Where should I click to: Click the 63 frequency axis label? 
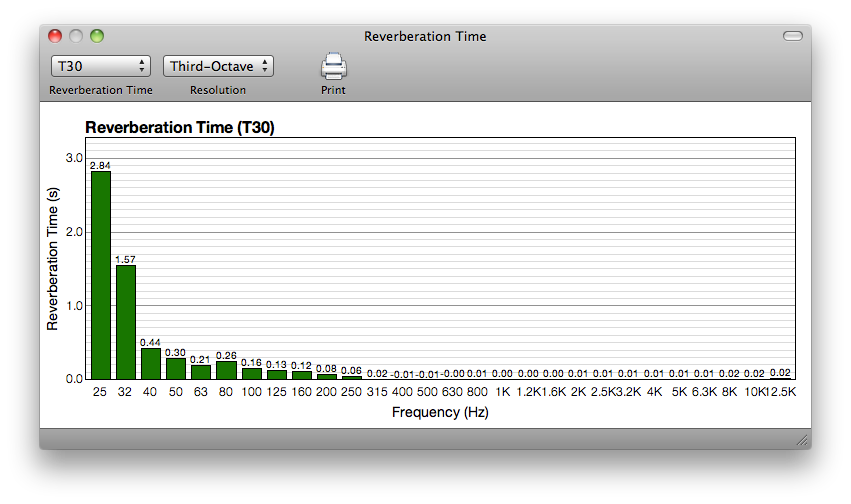pyautogui.click(x=201, y=392)
